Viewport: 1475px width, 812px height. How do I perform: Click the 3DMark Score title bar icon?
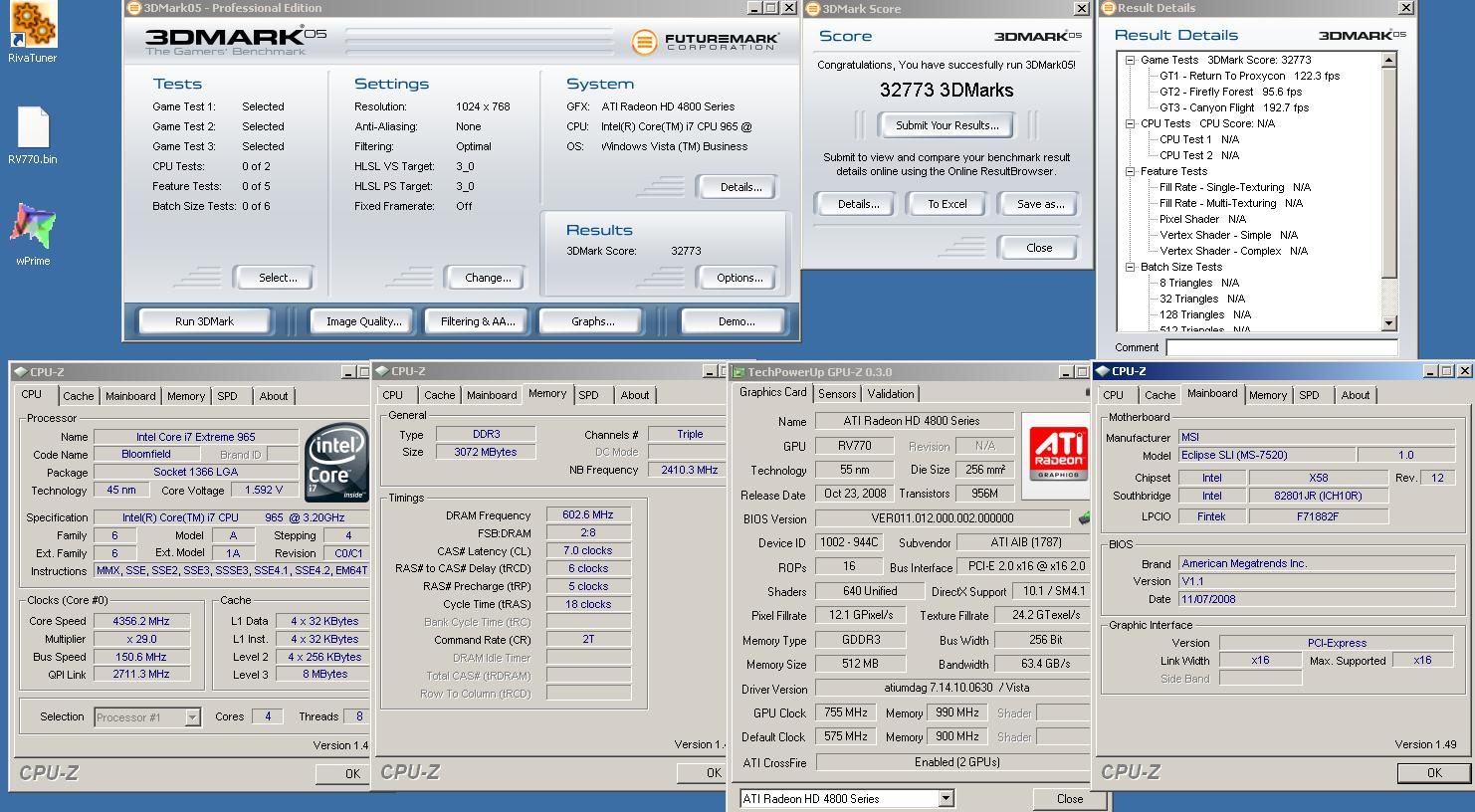(x=812, y=9)
